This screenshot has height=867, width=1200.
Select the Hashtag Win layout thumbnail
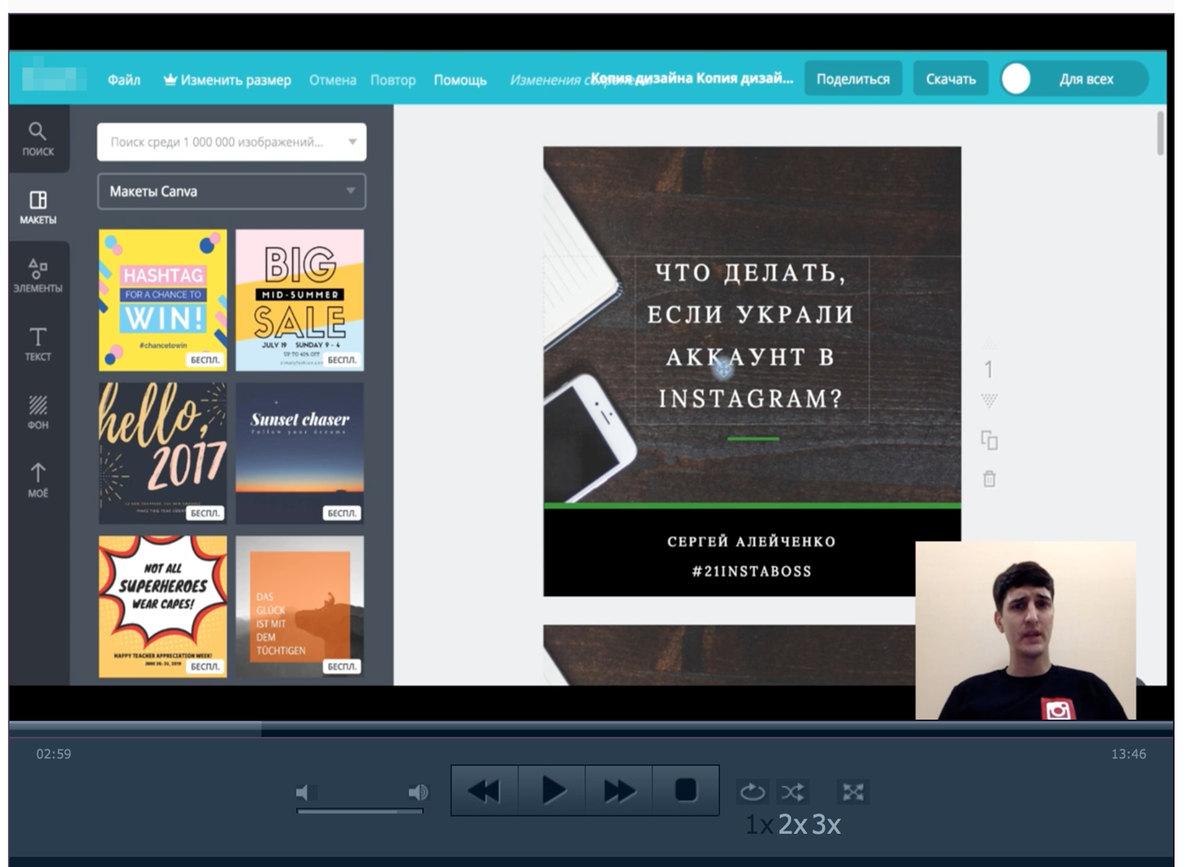pyautogui.click(x=163, y=300)
